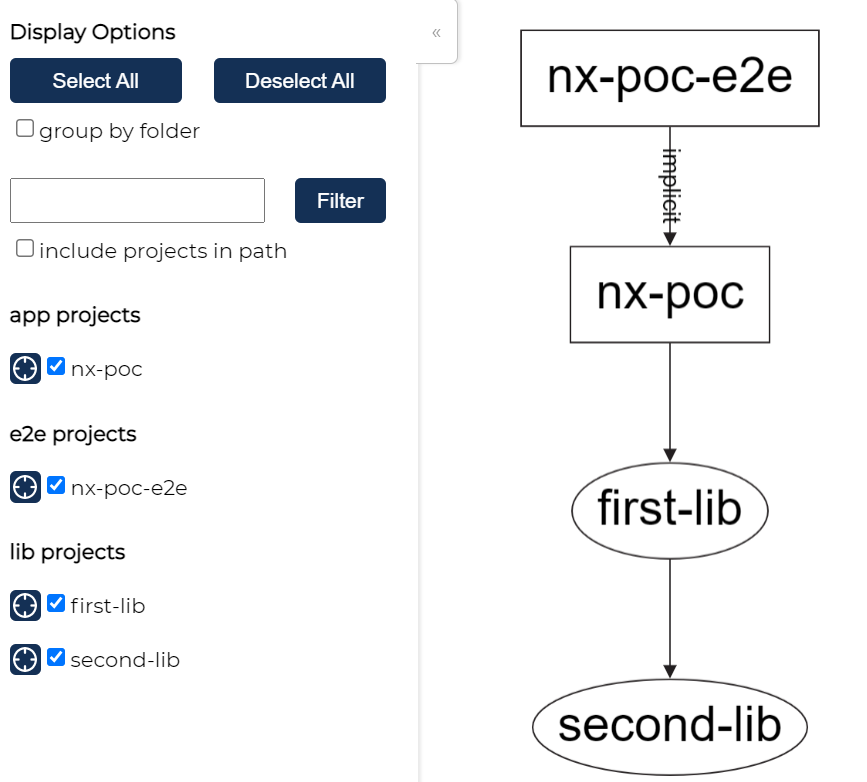Collapse the Display Options sidebar
Viewport: 867px width, 782px height.
click(436, 32)
